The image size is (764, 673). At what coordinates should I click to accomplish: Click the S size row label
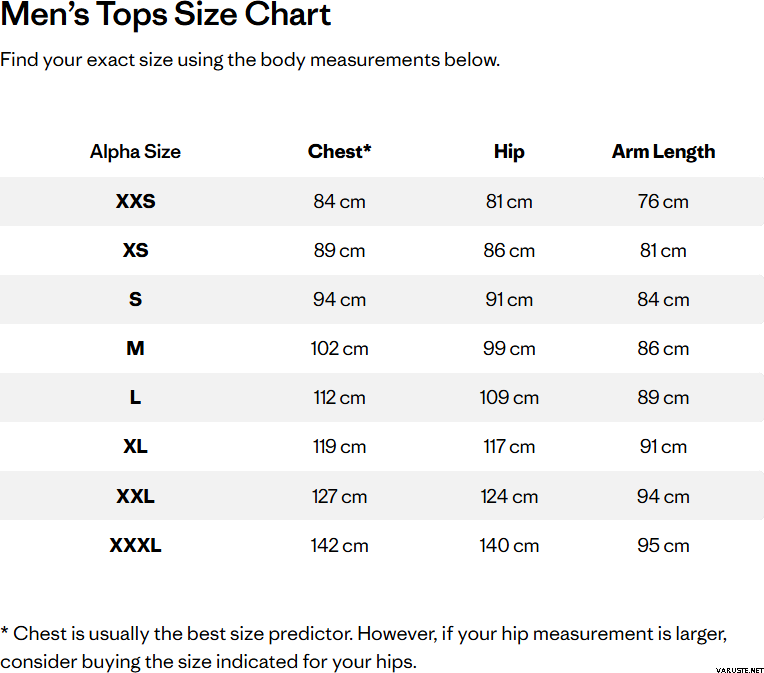pos(135,299)
